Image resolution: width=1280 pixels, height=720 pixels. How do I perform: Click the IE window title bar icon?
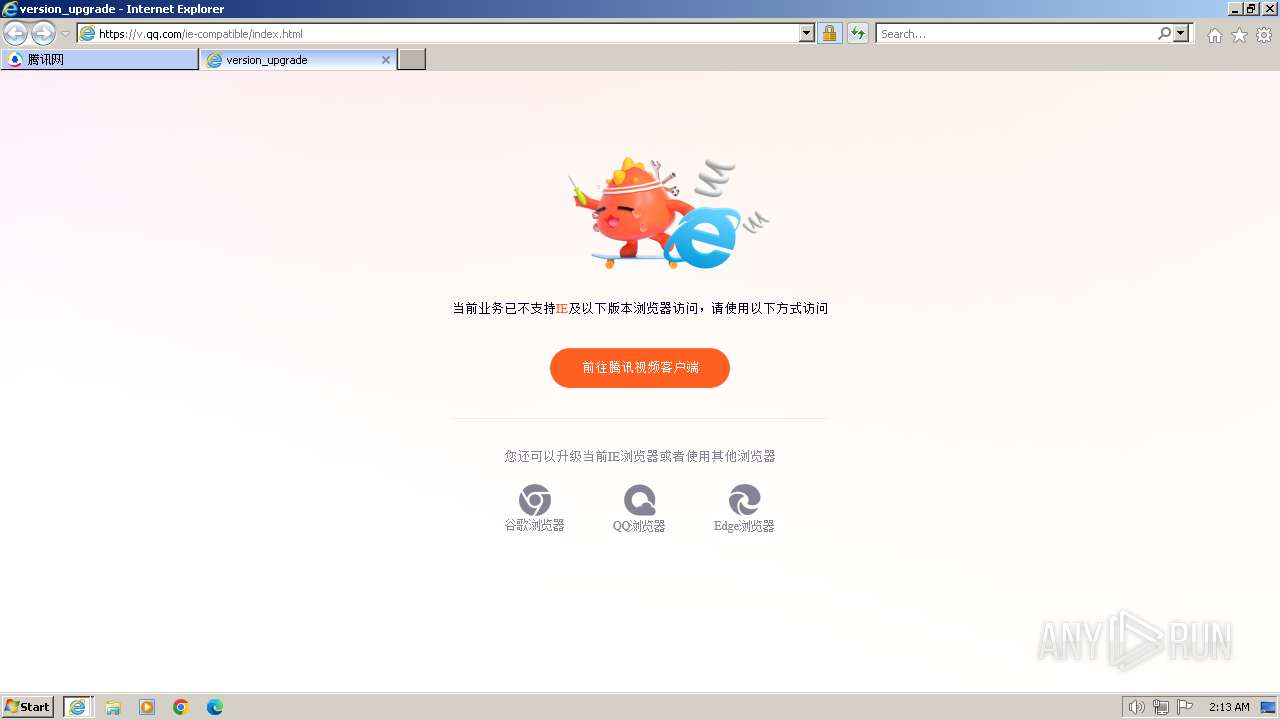(10, 9)
